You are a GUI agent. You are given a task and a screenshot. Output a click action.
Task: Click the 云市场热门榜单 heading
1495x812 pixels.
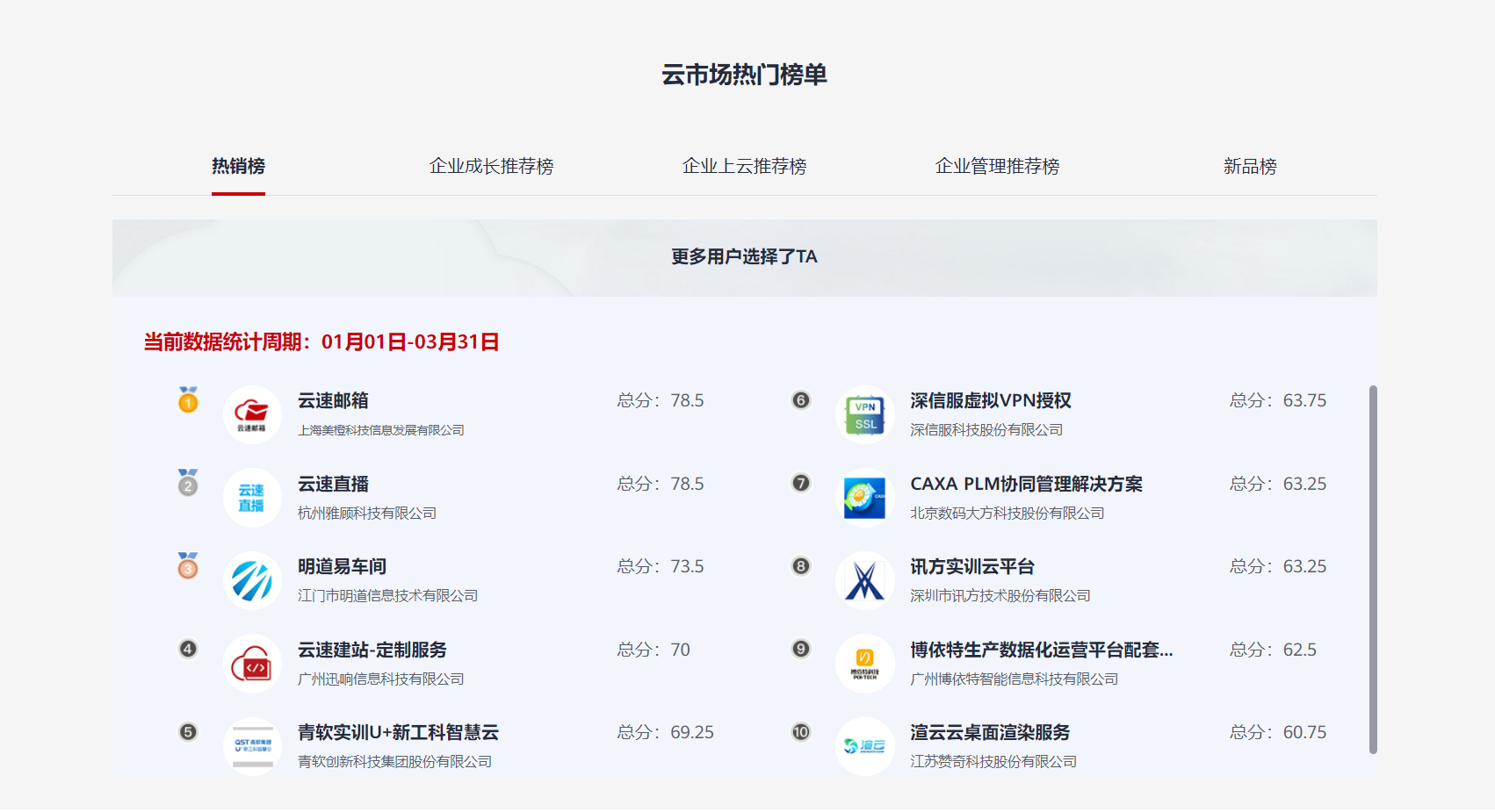tap(745, 75)
